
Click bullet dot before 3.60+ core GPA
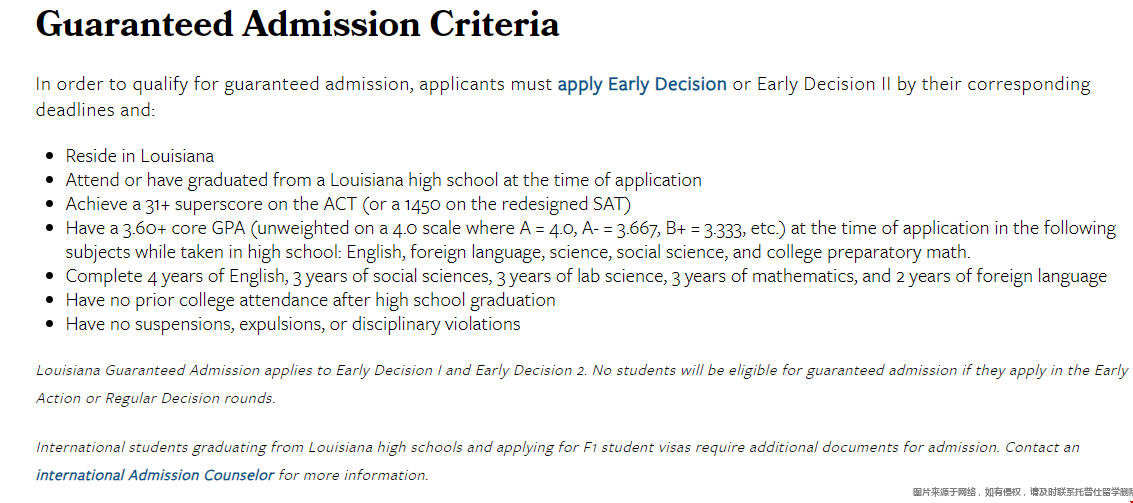pyautogui.click(x=49, y=228)
